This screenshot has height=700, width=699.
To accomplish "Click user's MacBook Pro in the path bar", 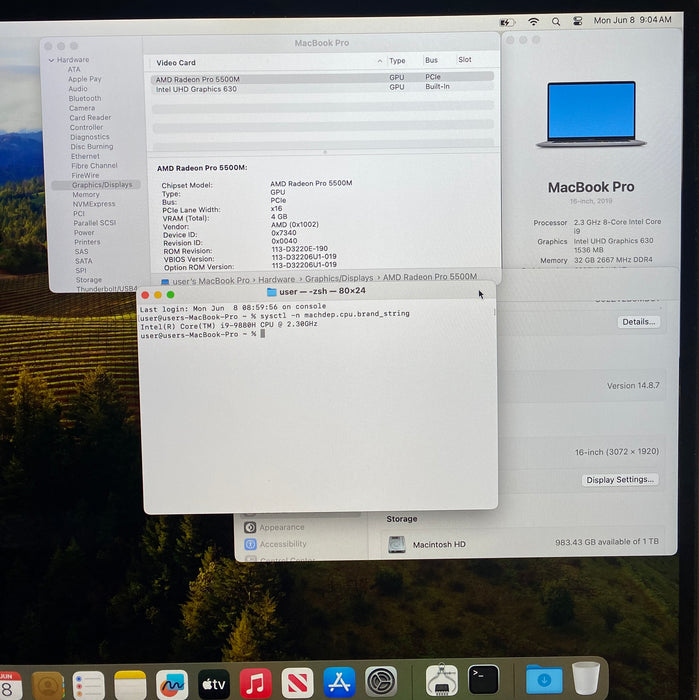I will pos(211,281).
